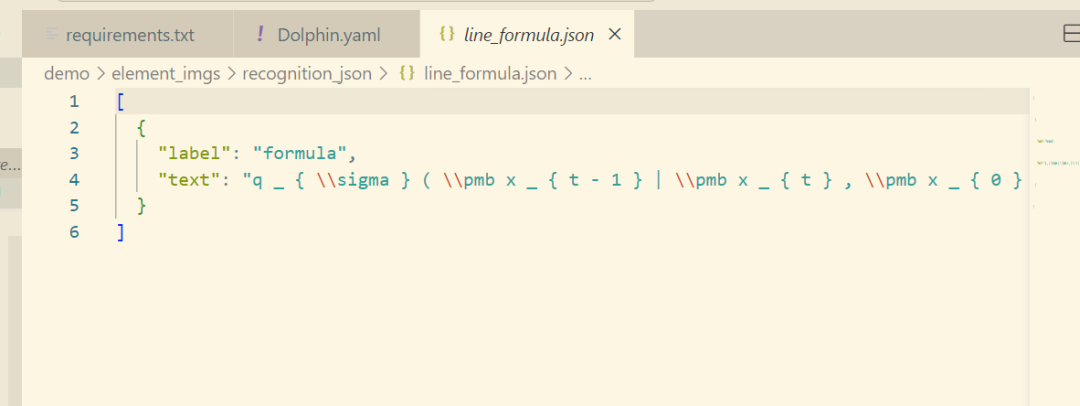
Task: Click the JSON braces icon in the breadcrumb
Action: (x=406, y=74)
